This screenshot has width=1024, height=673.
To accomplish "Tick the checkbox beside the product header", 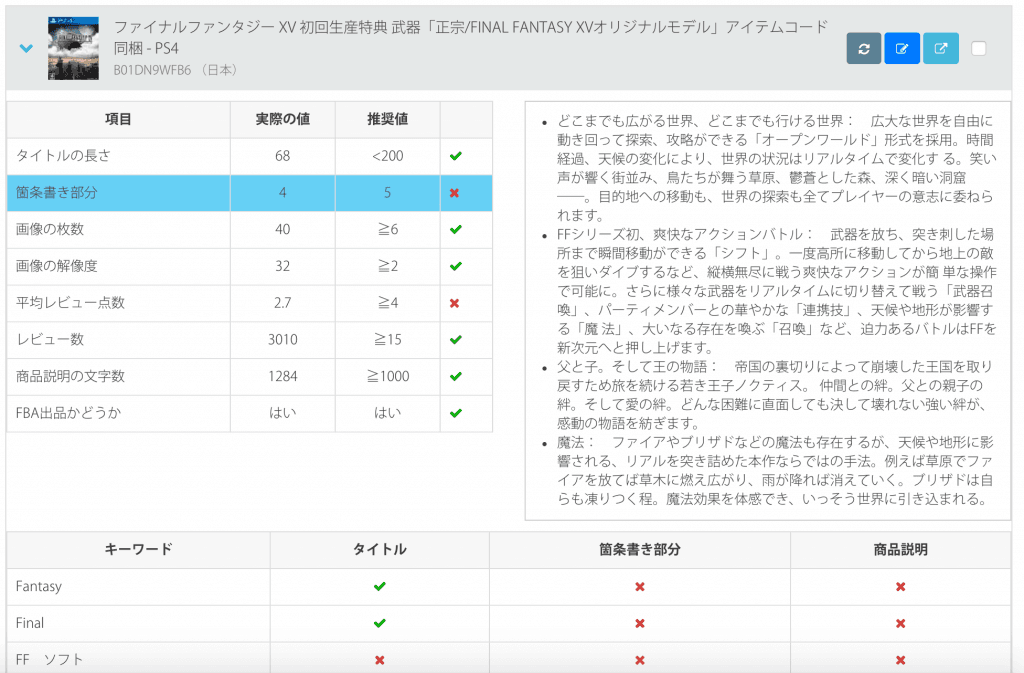I will pos(978,48).
